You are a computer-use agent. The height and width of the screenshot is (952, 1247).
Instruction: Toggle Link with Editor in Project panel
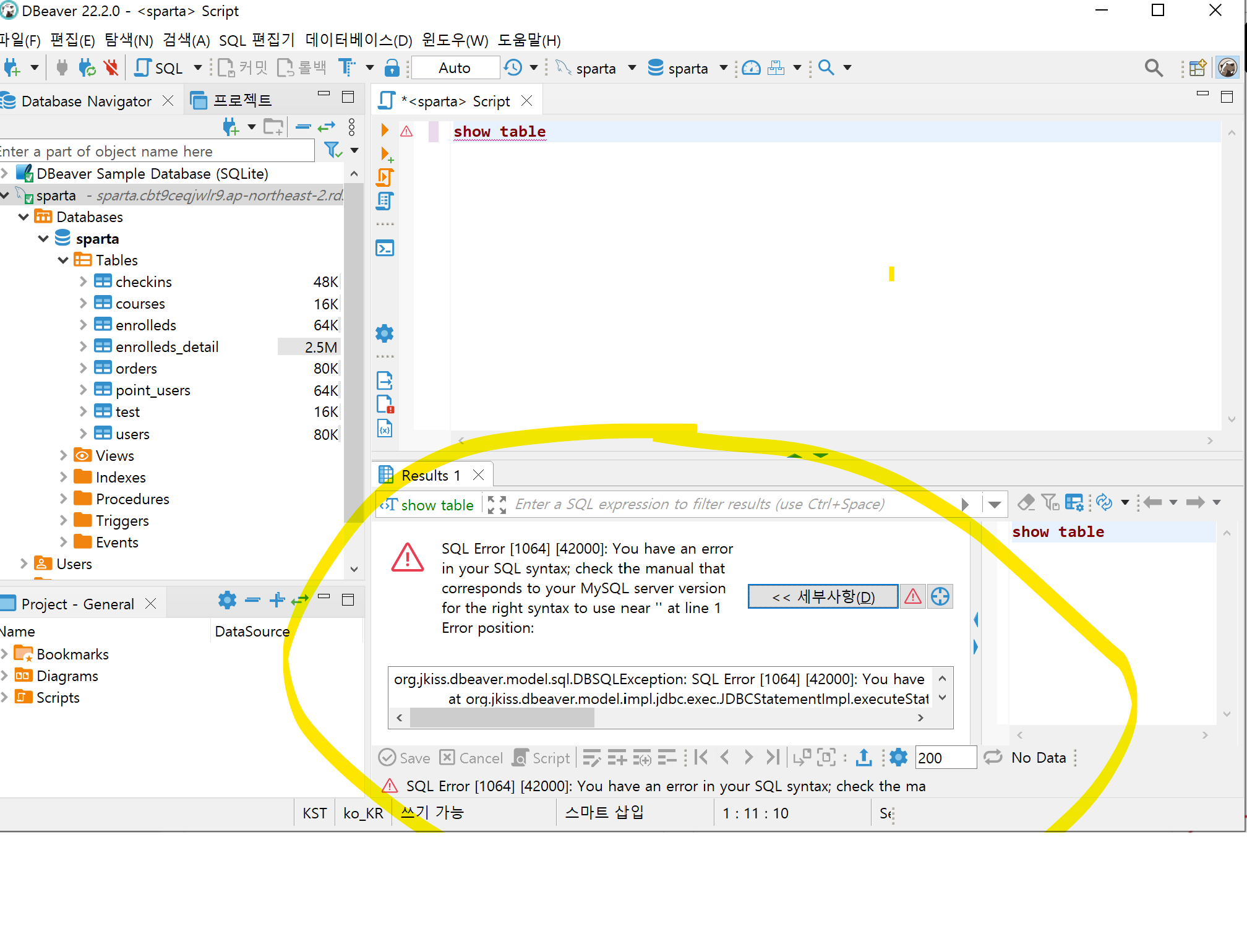click(x=300, y=600)
